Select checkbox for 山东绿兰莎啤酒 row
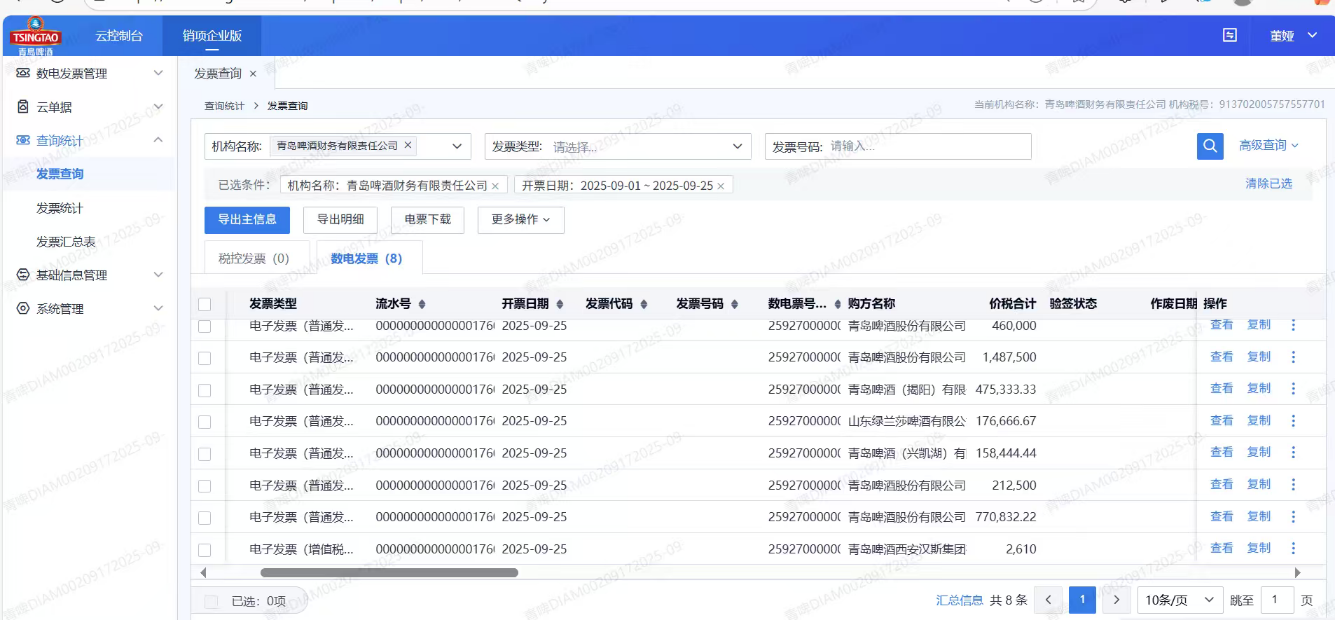The height and width of the screenshot is (620, 1335). pyautogui.click(x=205, y=421)
